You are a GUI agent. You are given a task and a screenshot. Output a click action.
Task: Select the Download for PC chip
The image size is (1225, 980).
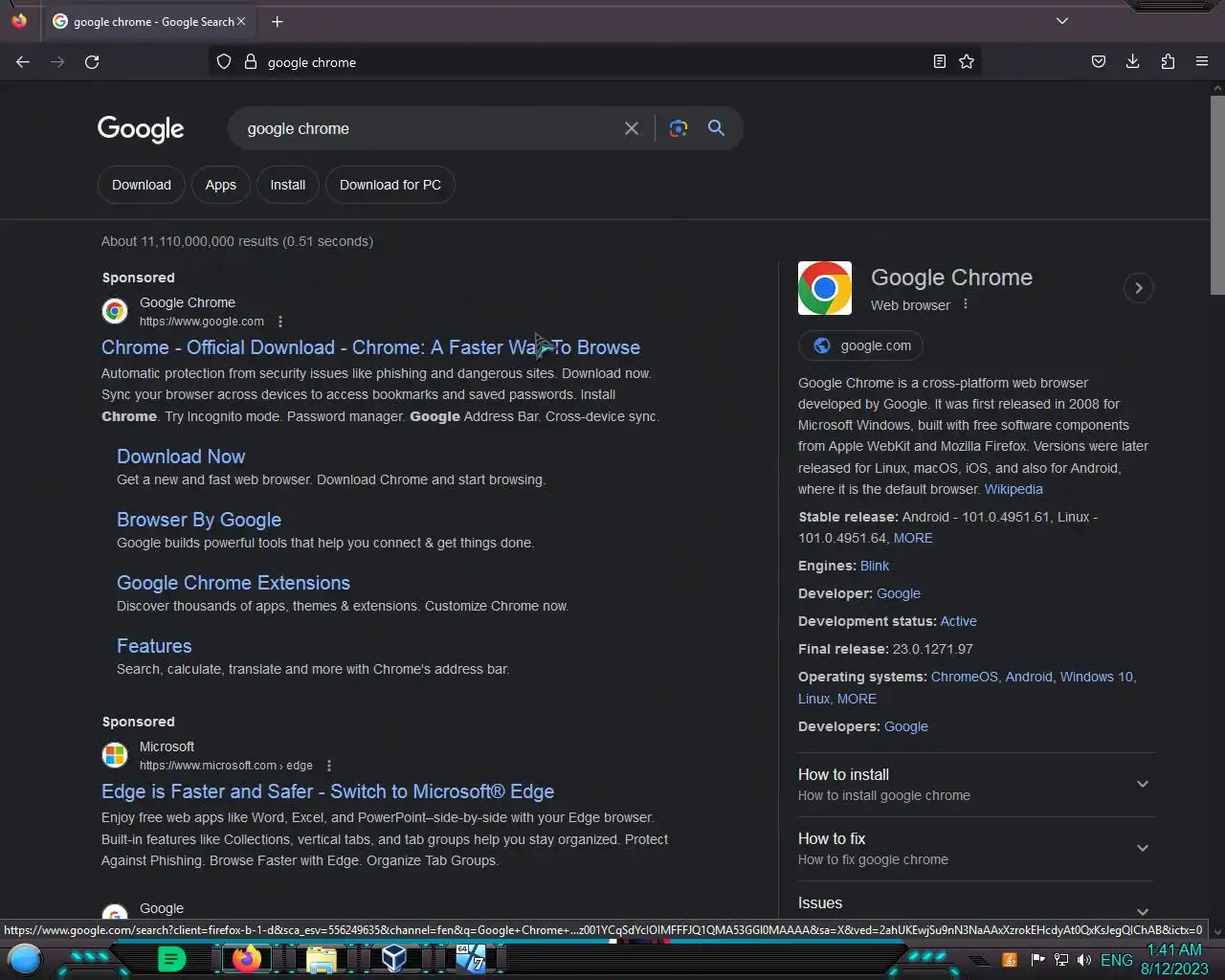[x=390, y=185]
